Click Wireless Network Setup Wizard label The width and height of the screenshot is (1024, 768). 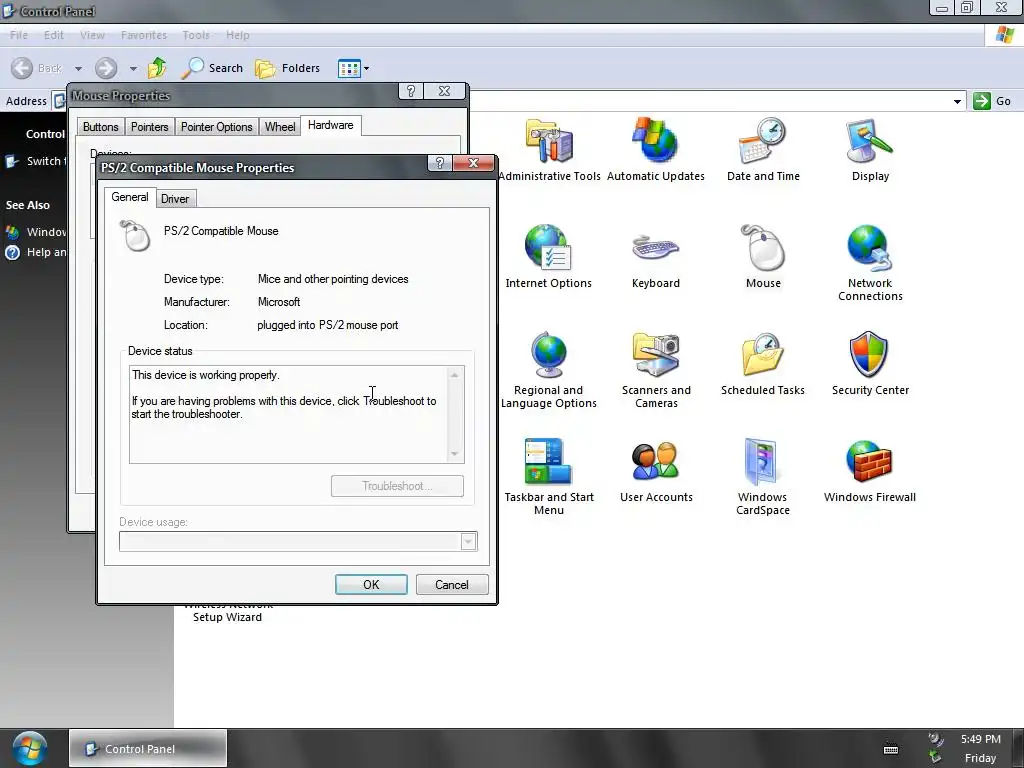(x=227, y=611)
